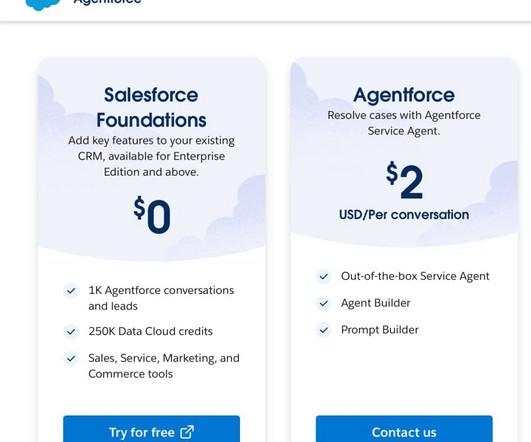Click the Foundations description about Enterprise Edition
The image size is (531, 442).
click(x=151, y=156)
